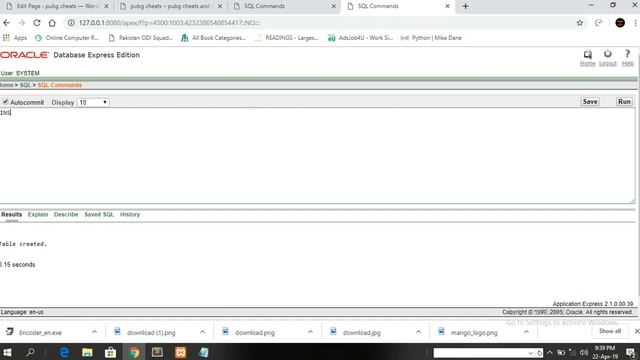
Task: Close the Edit Page pubg cheats tab
Action: point(106,6)
